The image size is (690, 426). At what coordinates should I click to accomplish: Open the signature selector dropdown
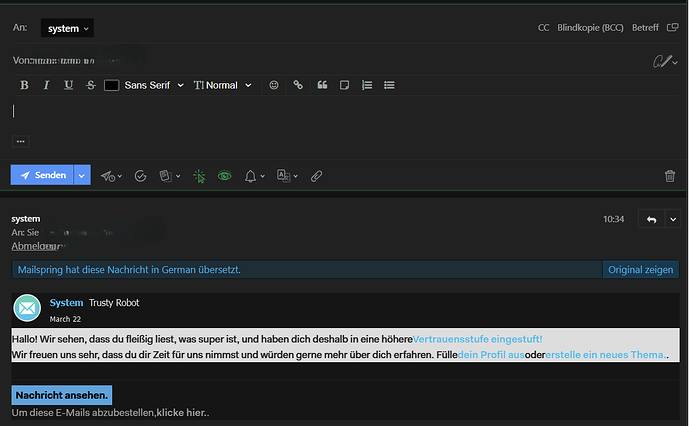click(661, 61)
